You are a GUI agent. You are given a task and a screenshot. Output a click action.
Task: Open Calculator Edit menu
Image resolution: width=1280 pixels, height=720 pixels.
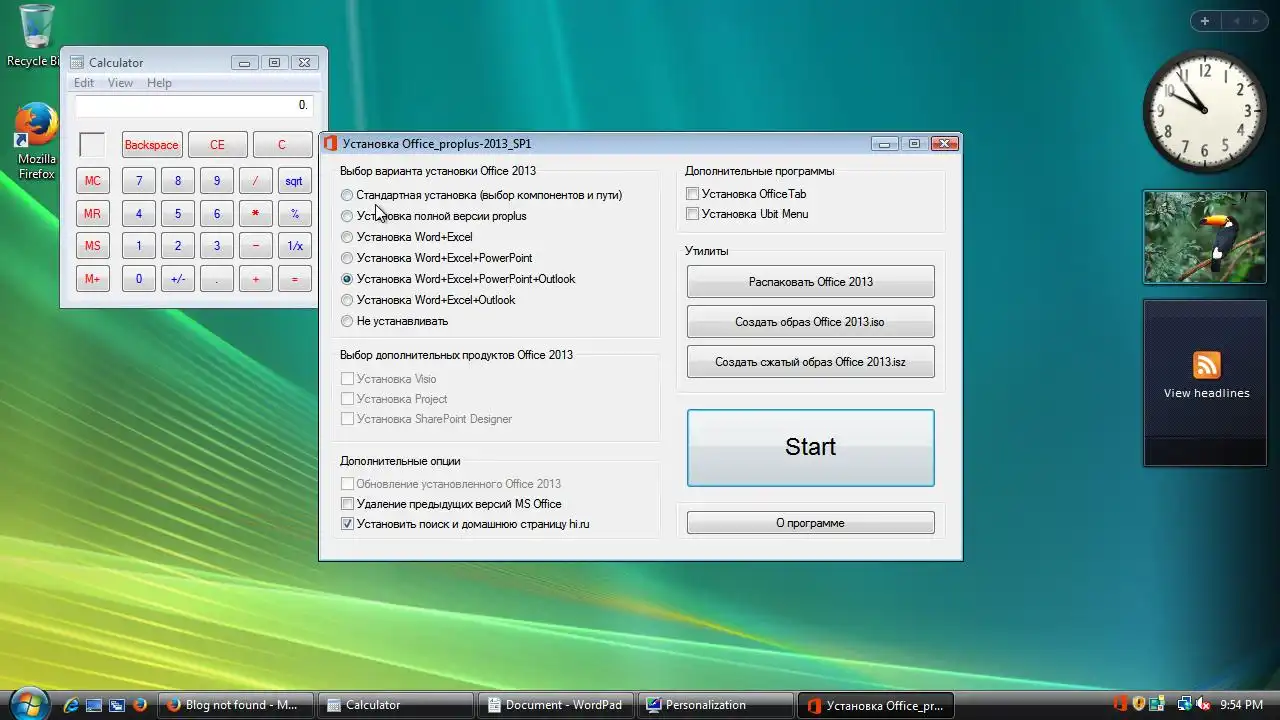(84, 83)
